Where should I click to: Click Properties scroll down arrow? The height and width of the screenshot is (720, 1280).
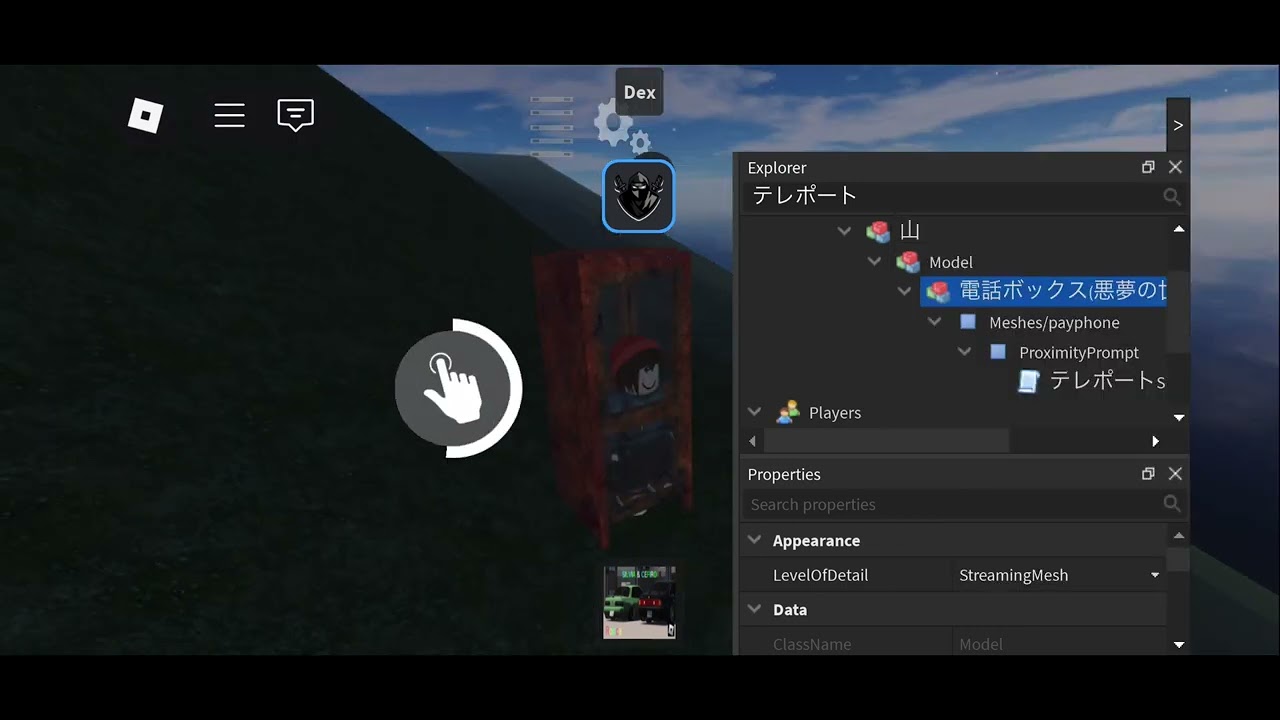pyautogui.click(x=1179, y=645)
